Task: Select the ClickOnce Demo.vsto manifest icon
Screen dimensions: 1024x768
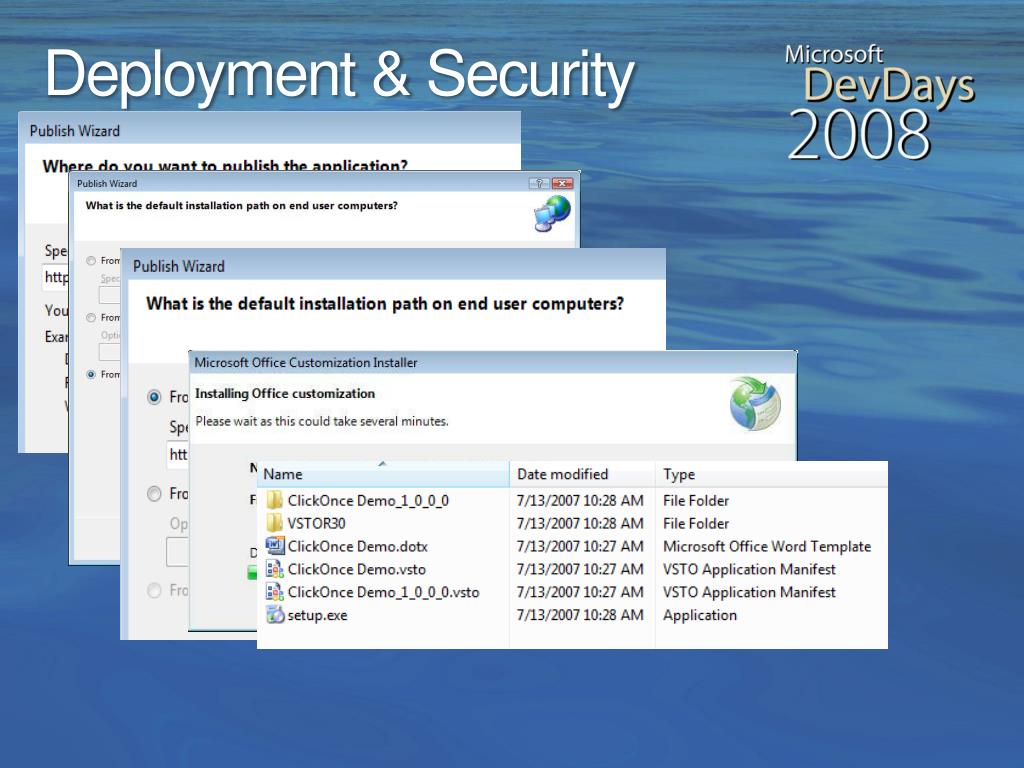Action: pyautogui.click(x=275, y=569)
